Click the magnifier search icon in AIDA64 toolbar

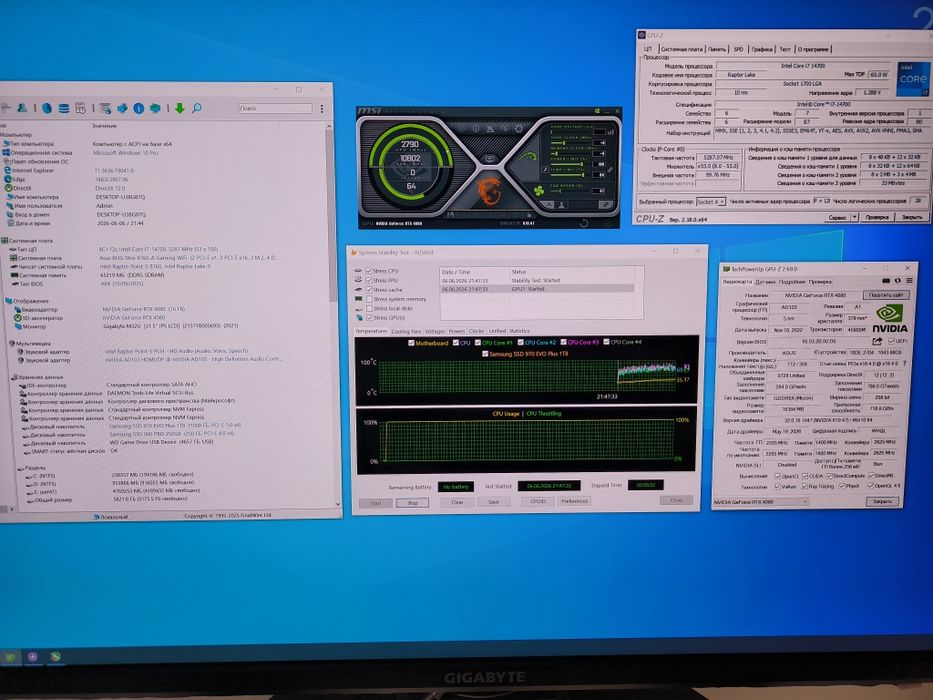click(196, 108)
